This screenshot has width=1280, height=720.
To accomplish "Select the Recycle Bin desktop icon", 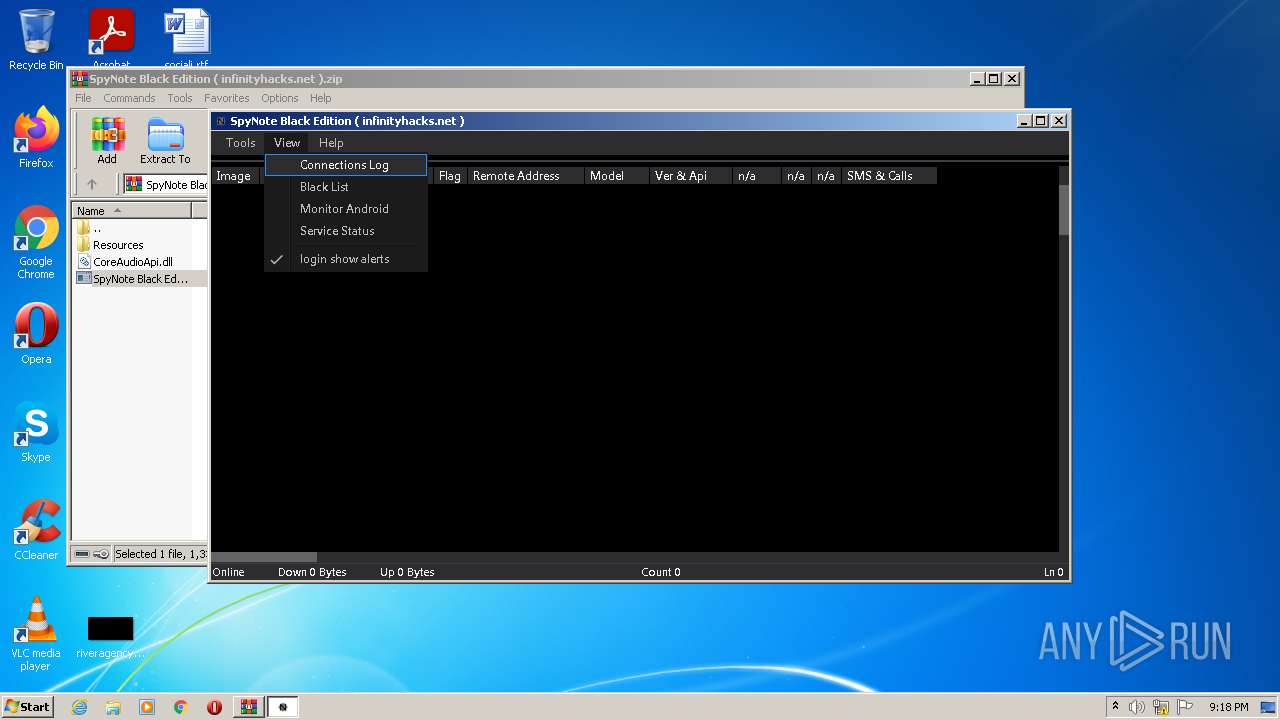I will [36, 40].
